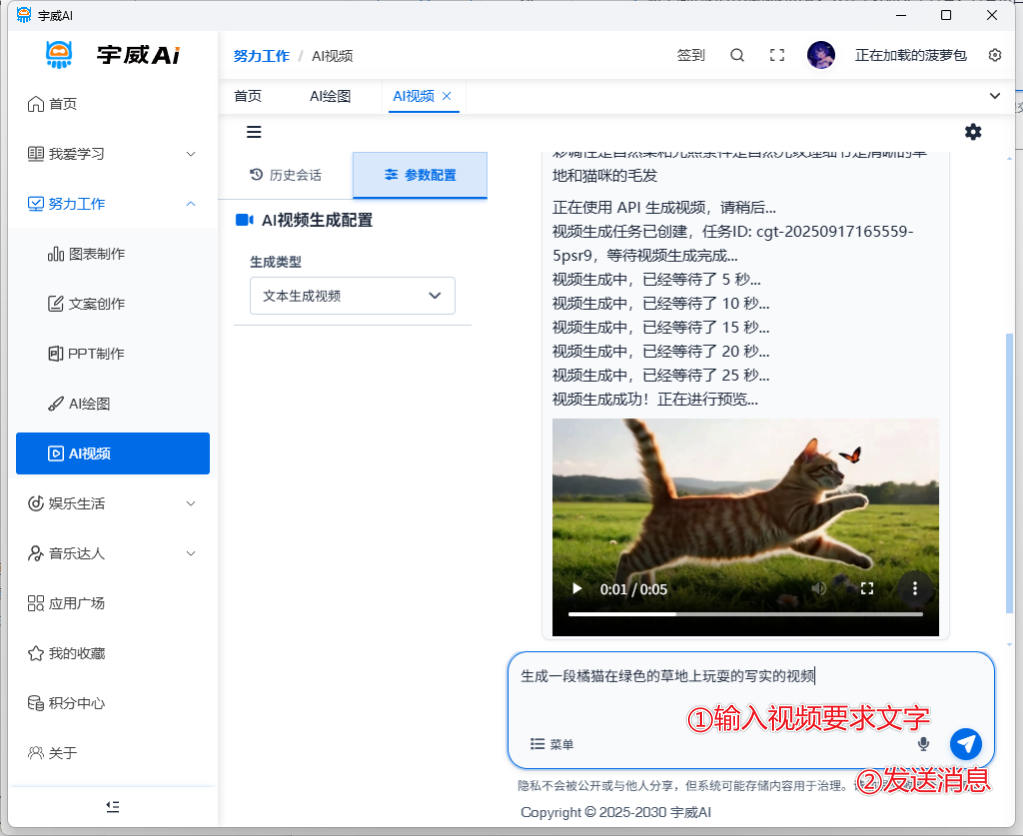
Task: Click the microphone voice input icon
Action: click(x=923, y=744)
